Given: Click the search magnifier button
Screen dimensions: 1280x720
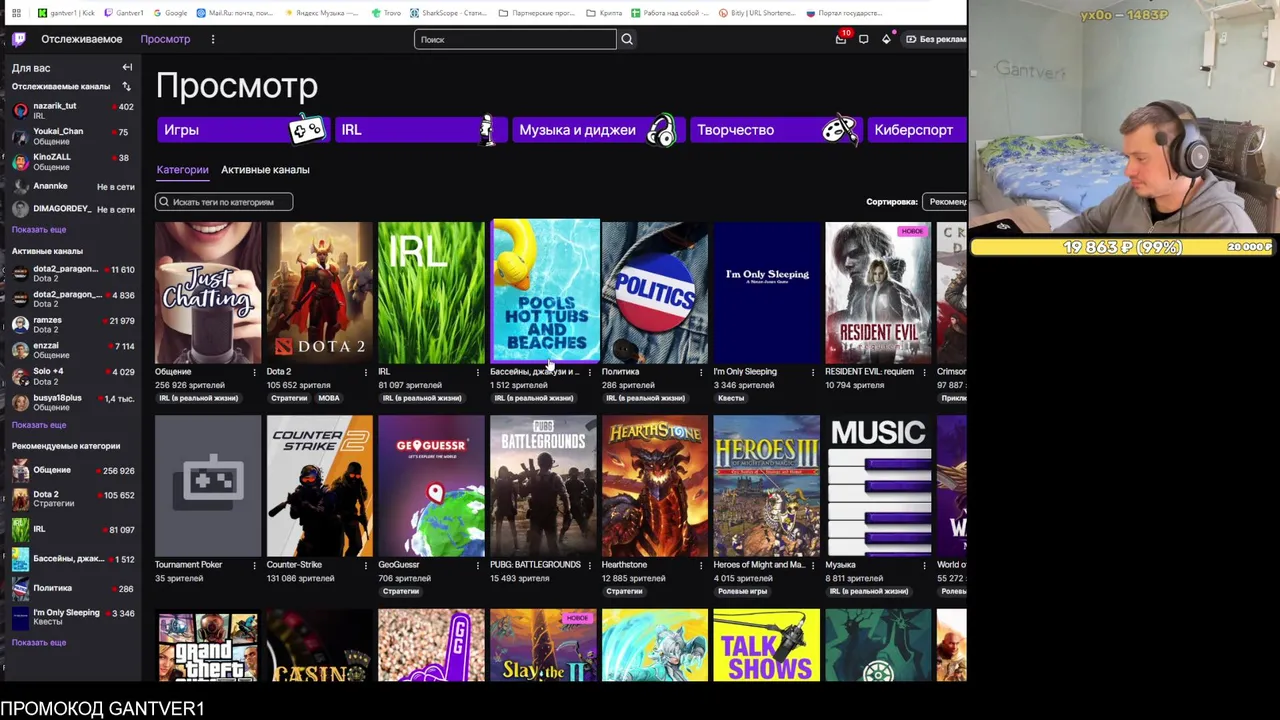Looking at the screenshot, I should 627,39.
